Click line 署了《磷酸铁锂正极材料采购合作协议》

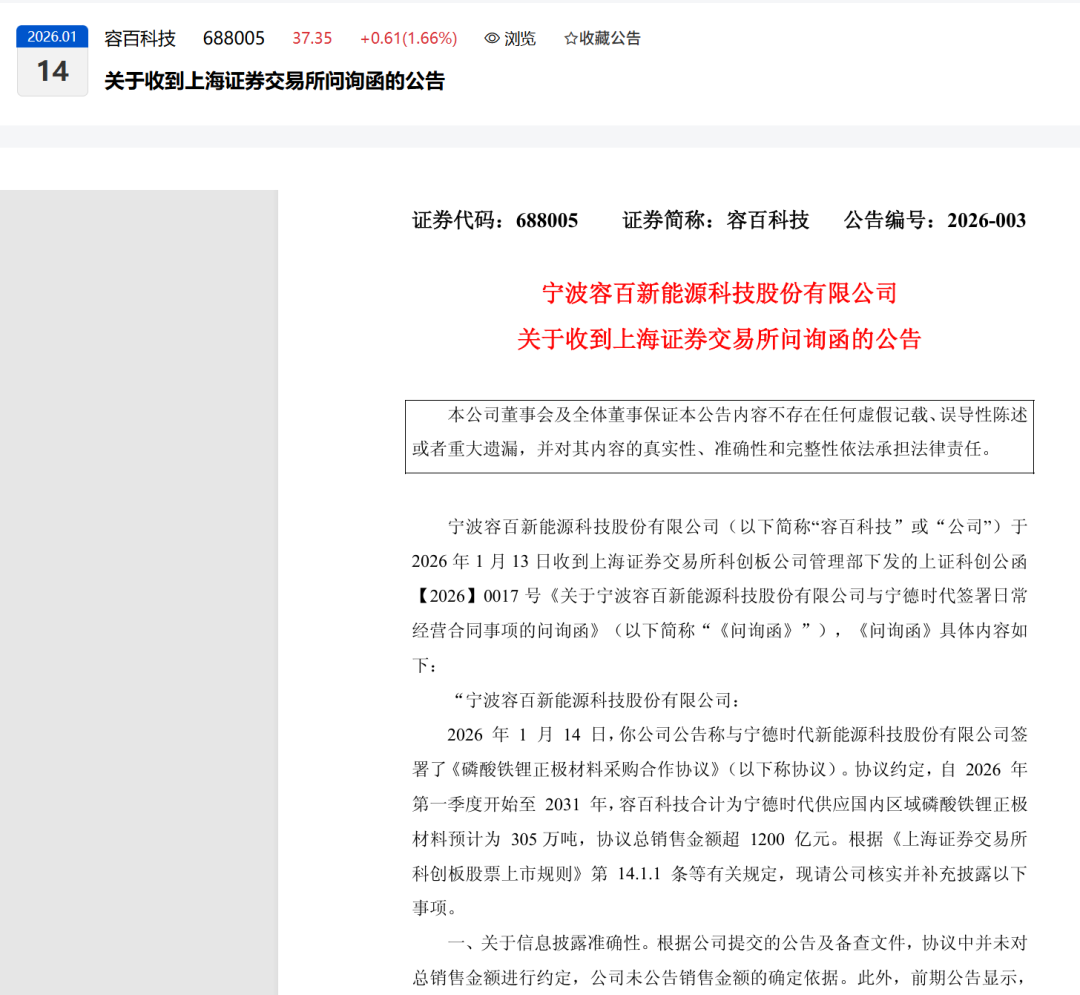(x=719, y=769)
